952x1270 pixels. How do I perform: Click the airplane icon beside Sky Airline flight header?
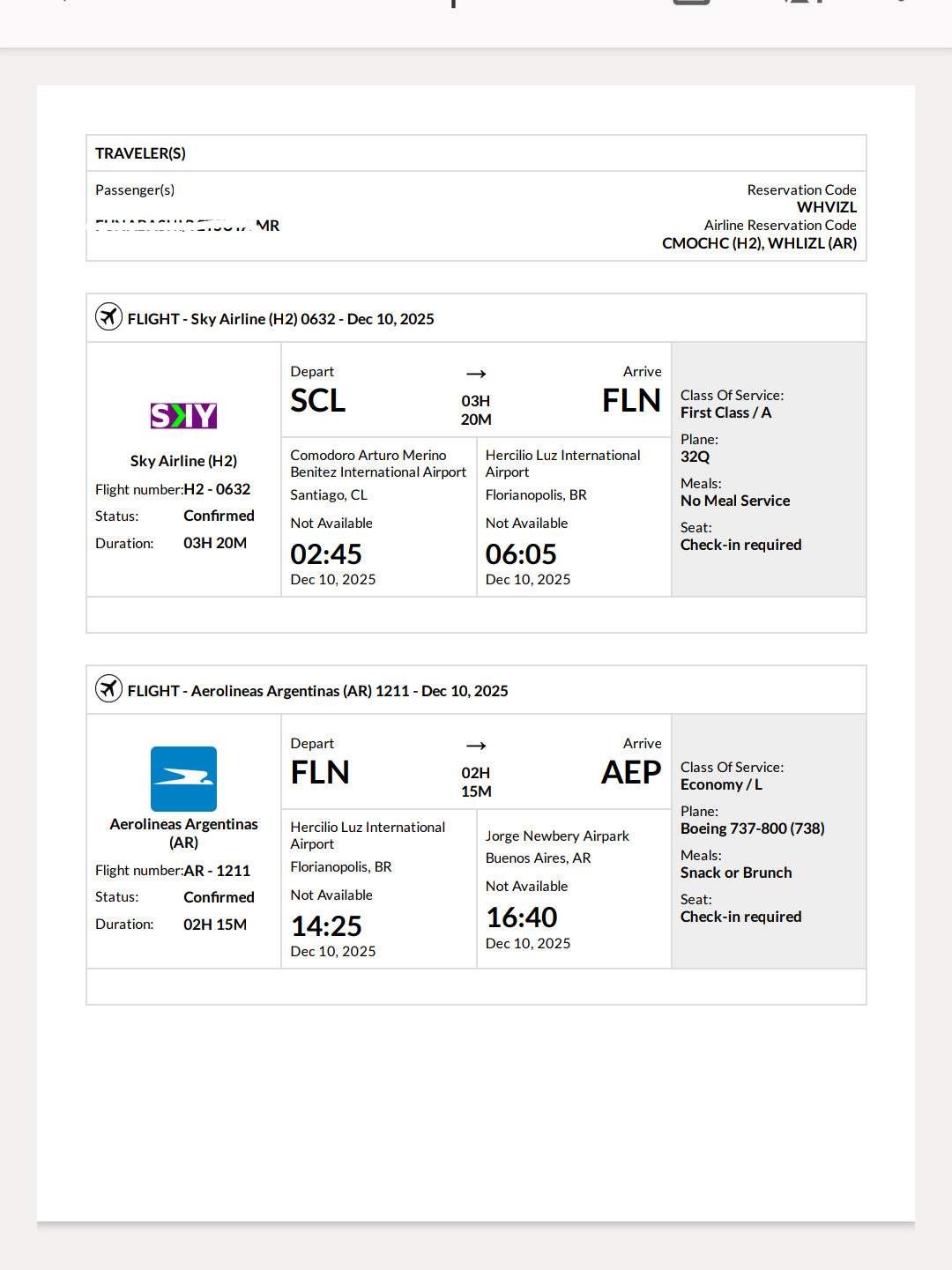(108, 316)
